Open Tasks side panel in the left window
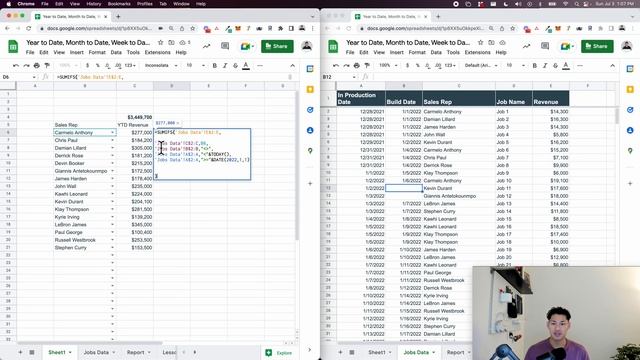The width and height of the screenshot is (640, 360). (310, 110)
